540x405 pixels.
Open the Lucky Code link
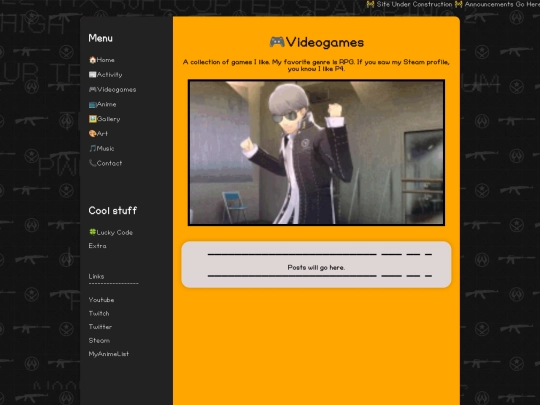tap(111, 232)
